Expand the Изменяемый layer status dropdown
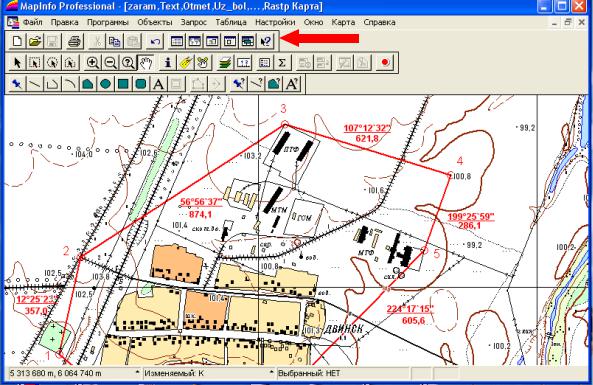 pos(271,373)
